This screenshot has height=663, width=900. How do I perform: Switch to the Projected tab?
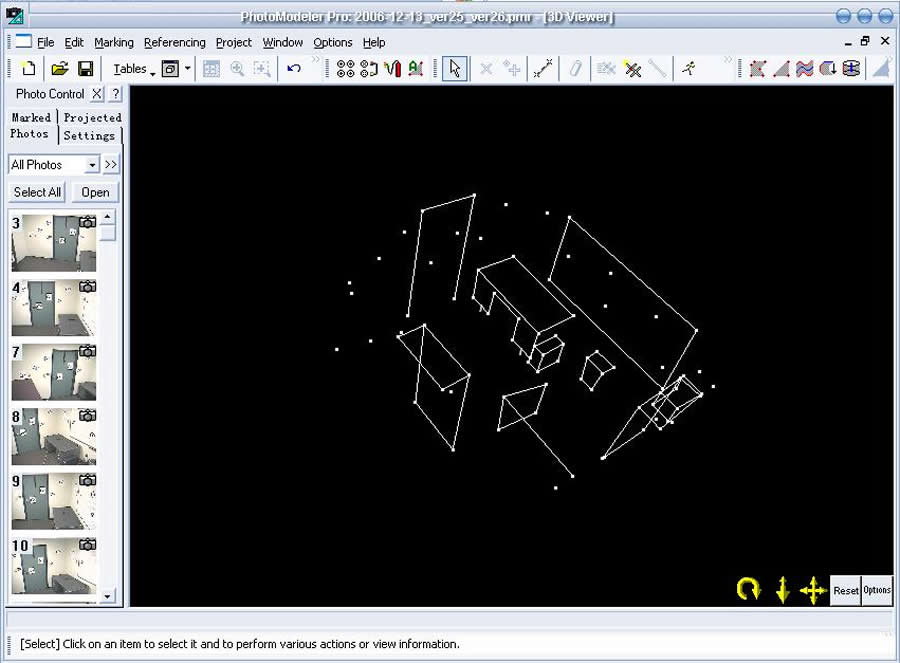tap(92, 117)
